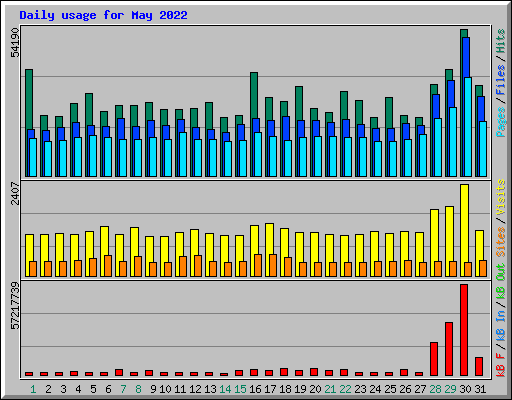
Task: Select day 13 on the x-axis
Action: [210, 389]
